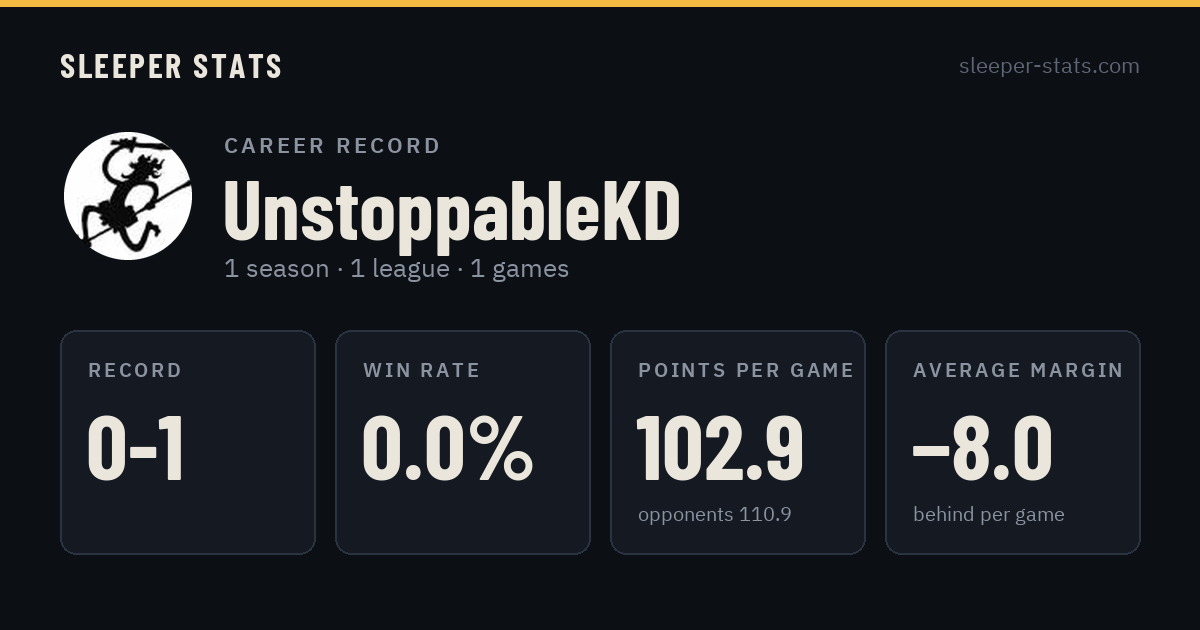
Task: Select the UnstoppableKD username heading
Action: click(452, 212)
